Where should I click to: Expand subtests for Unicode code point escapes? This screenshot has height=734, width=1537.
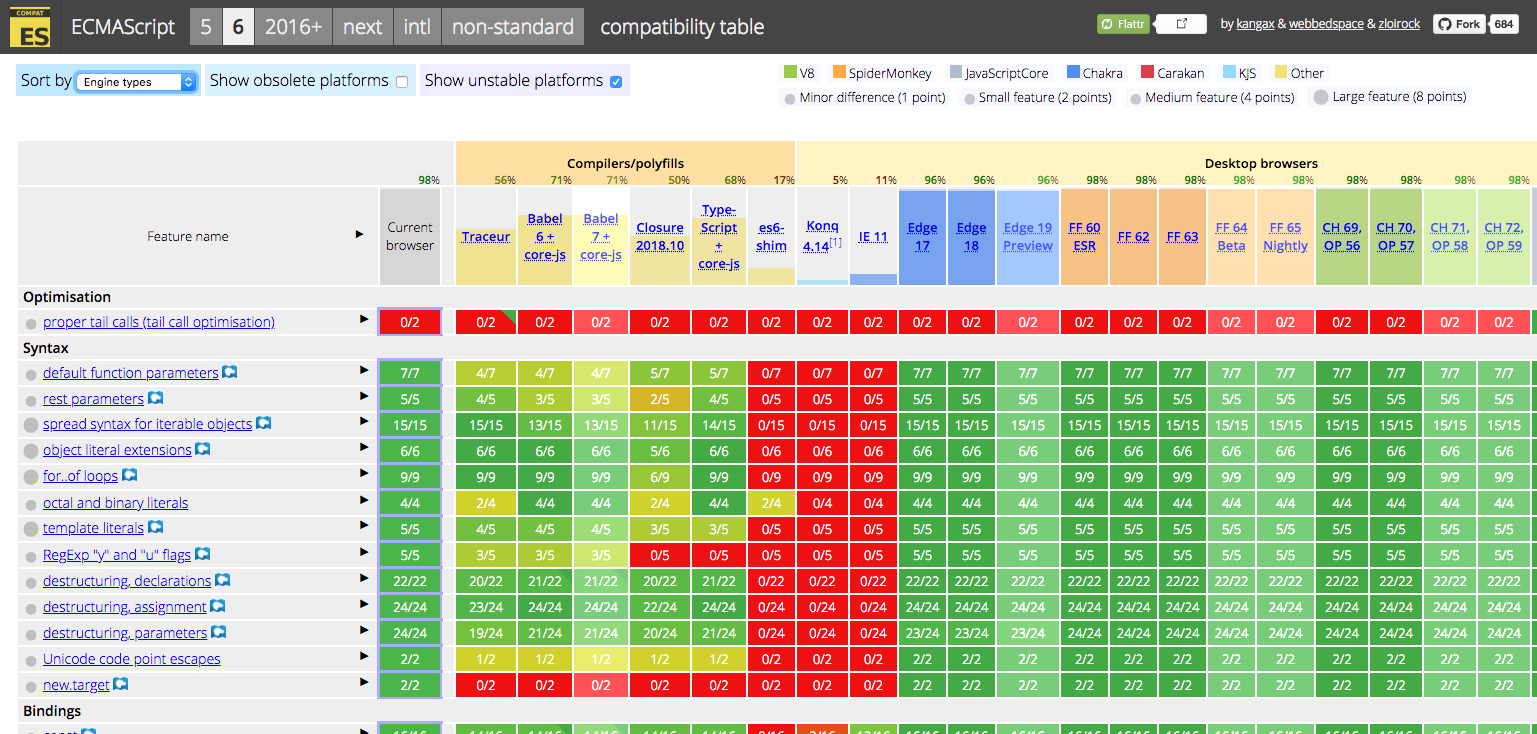(364, 656)
